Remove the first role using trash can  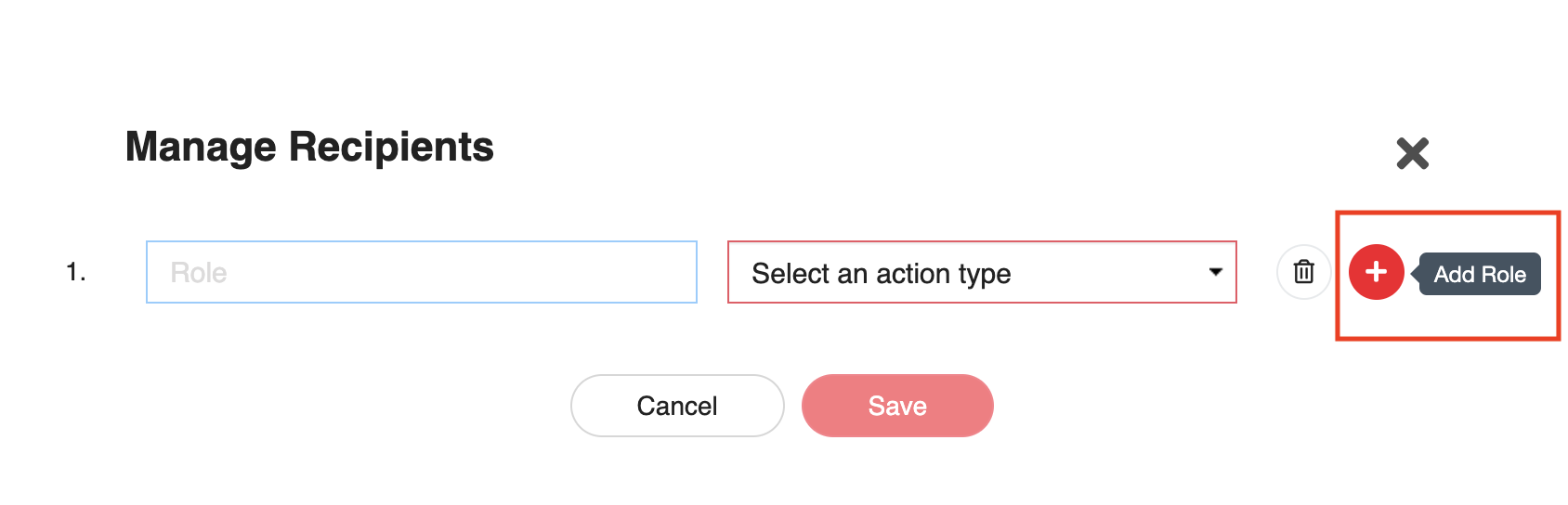(x=1303, y=272)
